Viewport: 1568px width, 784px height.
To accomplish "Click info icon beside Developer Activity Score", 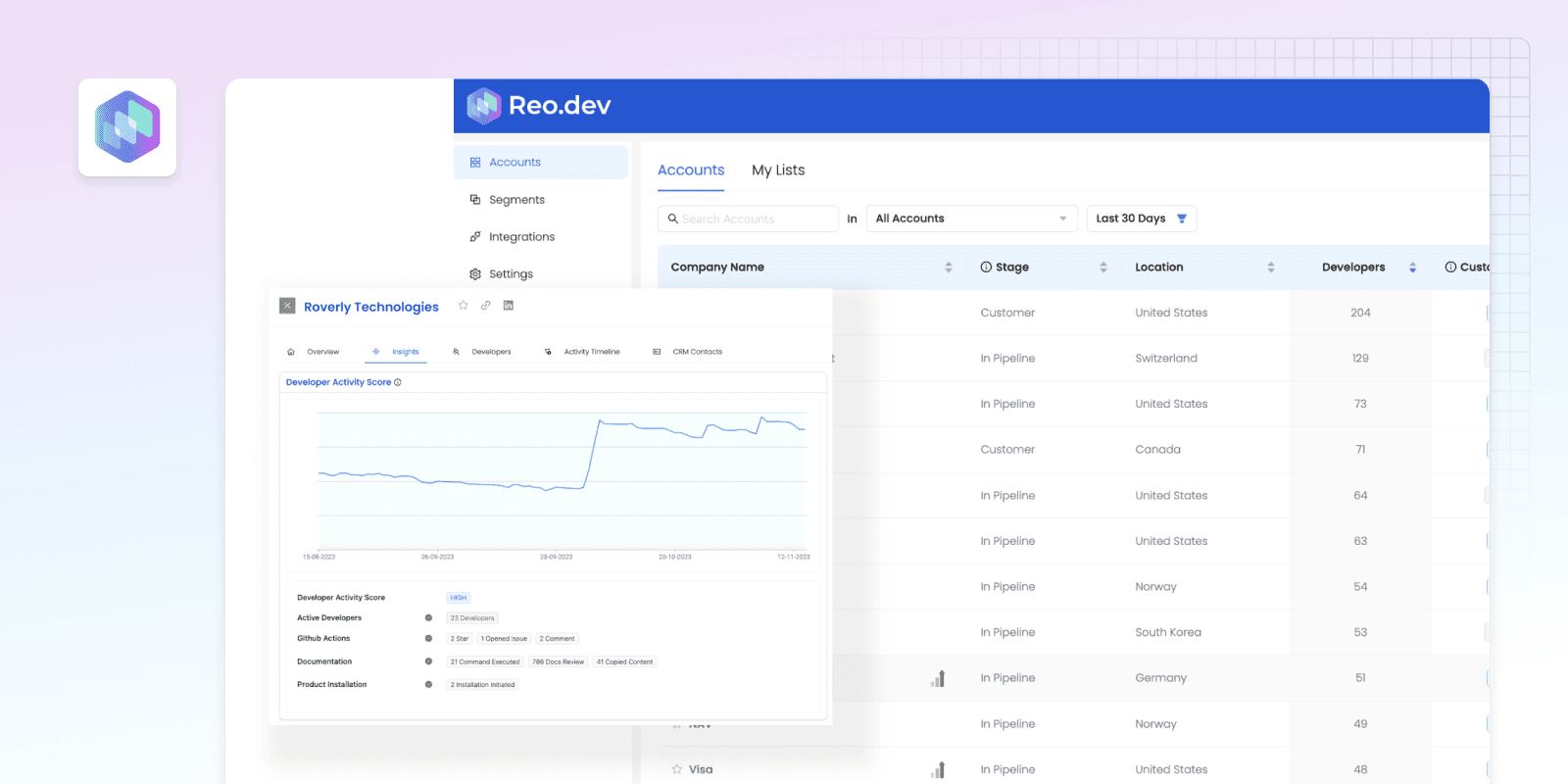I will [398, 382].
